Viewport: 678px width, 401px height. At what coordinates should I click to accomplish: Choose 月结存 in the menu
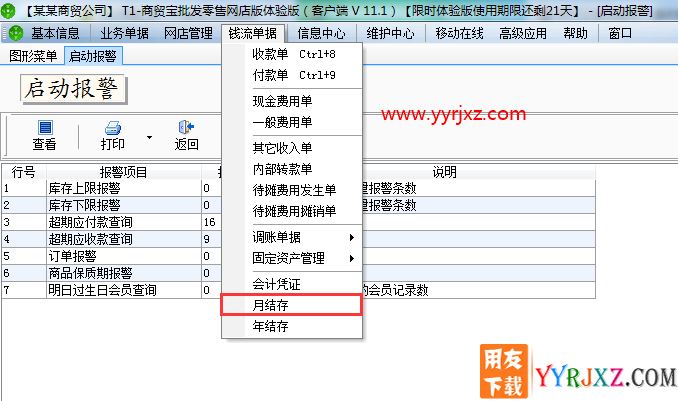[x=292, y=305]
